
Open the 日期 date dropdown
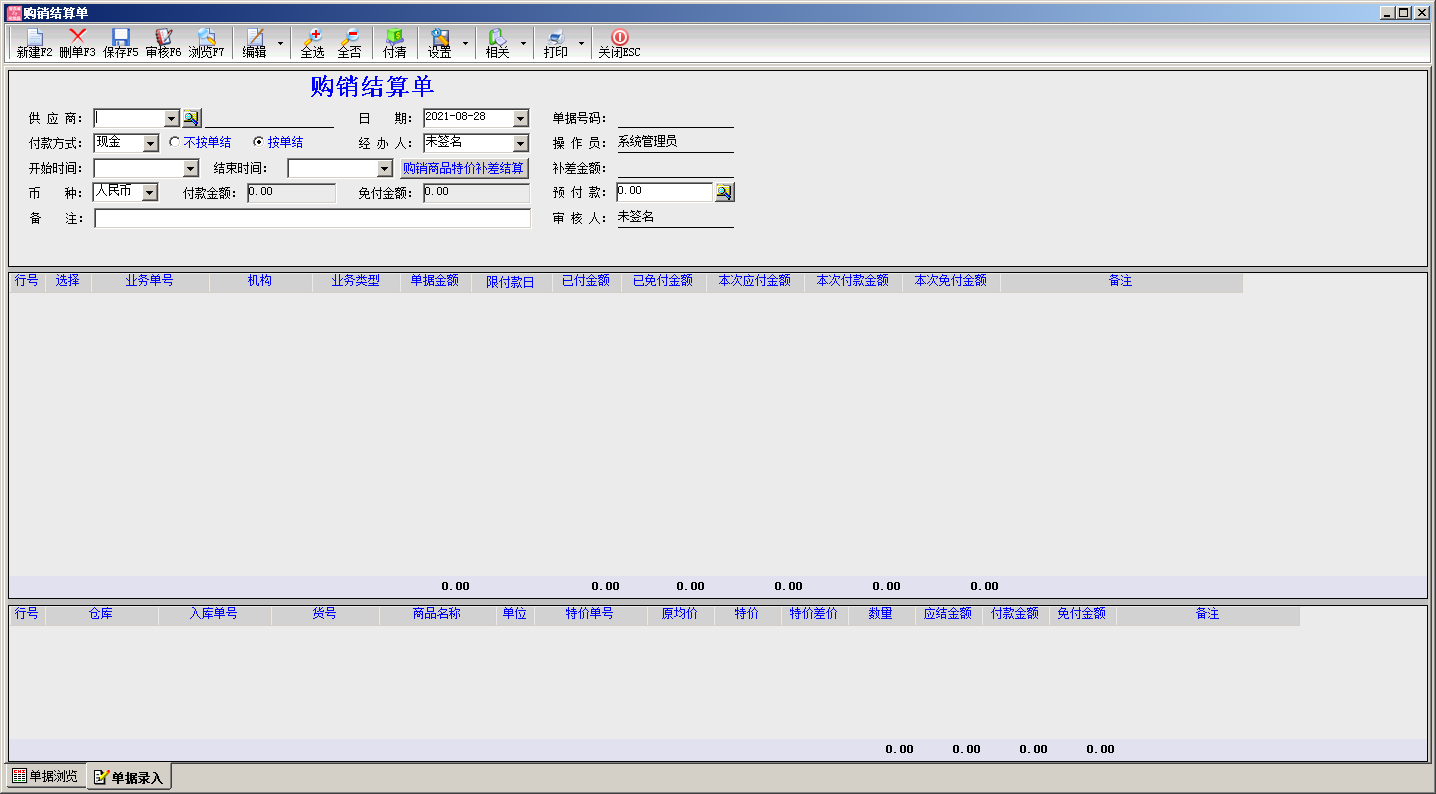520,118
